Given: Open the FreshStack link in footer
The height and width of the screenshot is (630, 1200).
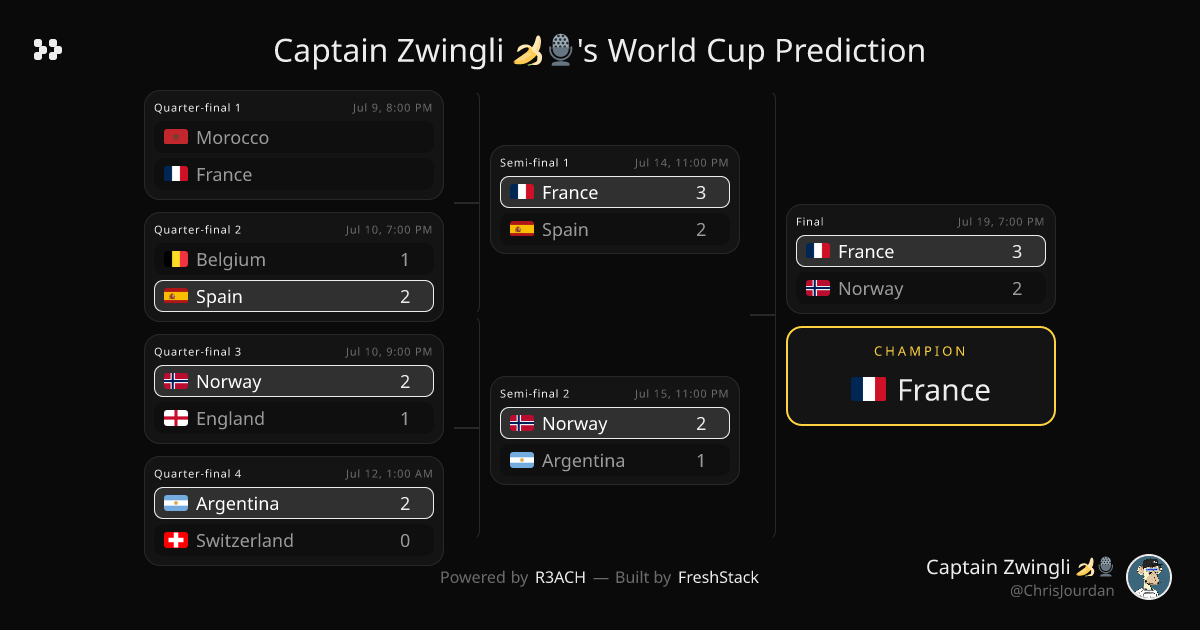Looking at the screenshot, I should click(718, 577).
